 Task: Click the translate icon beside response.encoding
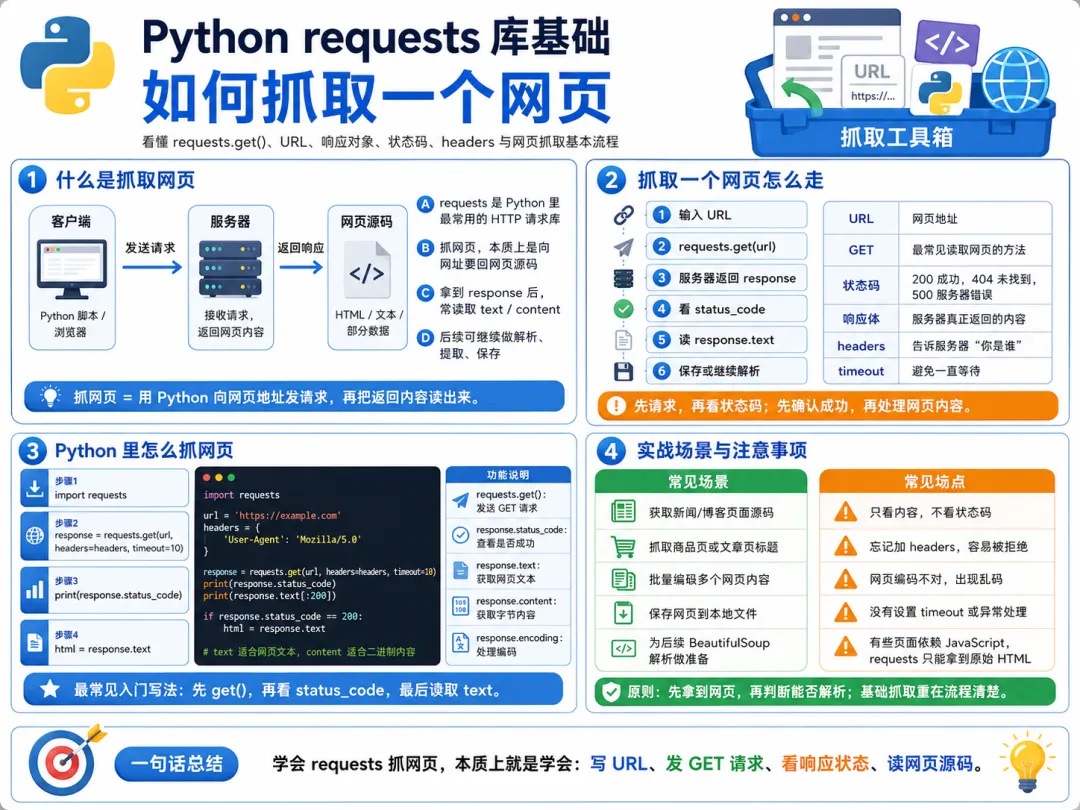[x=460, y=643]
